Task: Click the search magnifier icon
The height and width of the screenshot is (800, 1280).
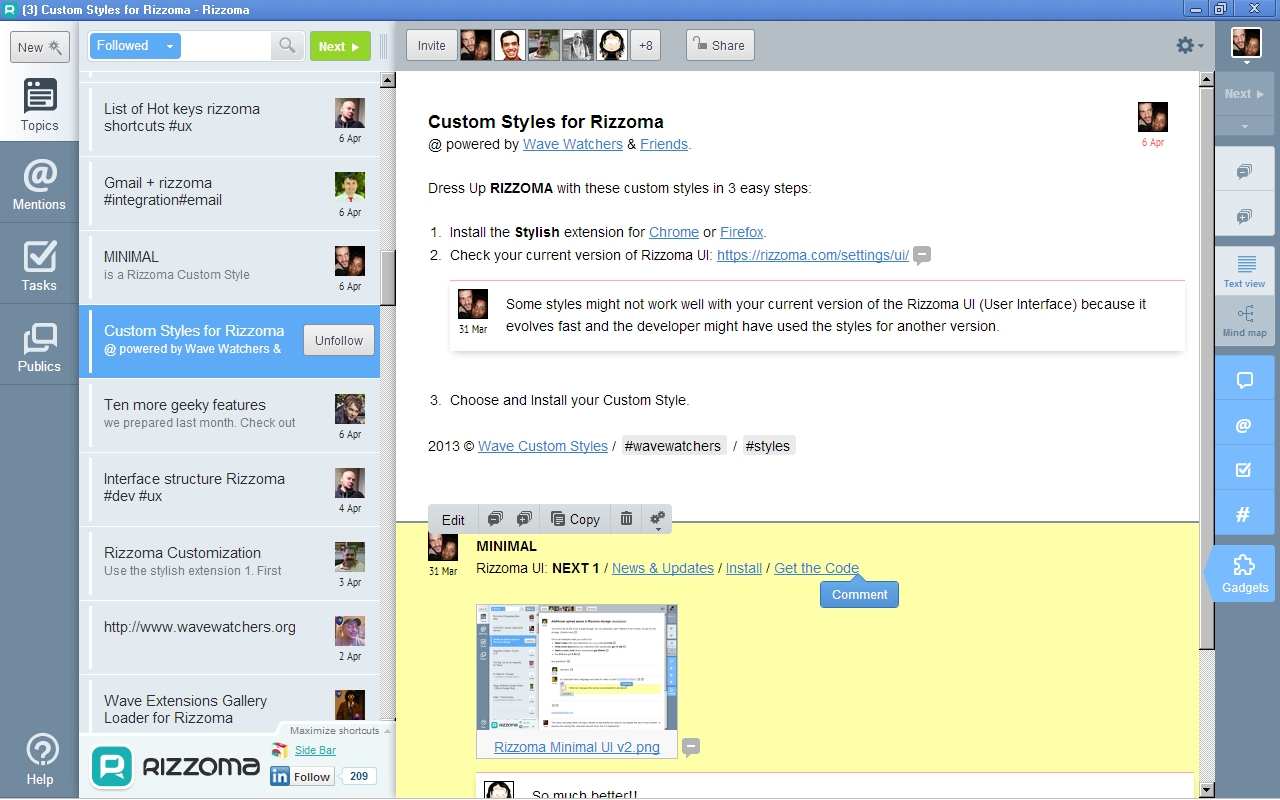Action: click(x=287, y=46)
